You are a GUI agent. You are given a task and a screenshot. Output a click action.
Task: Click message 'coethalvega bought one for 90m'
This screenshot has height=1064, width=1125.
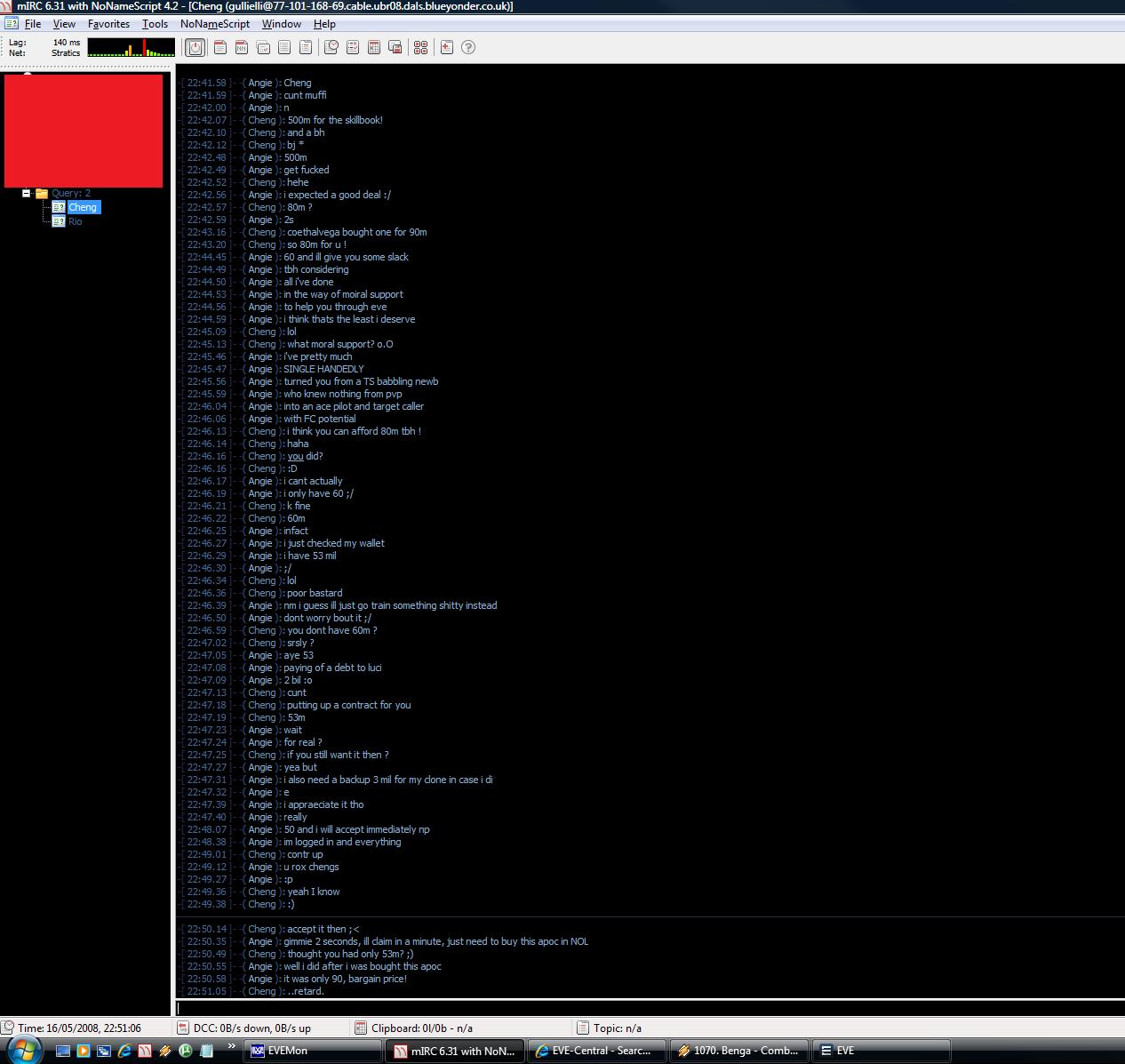click(x=356, y=232)
